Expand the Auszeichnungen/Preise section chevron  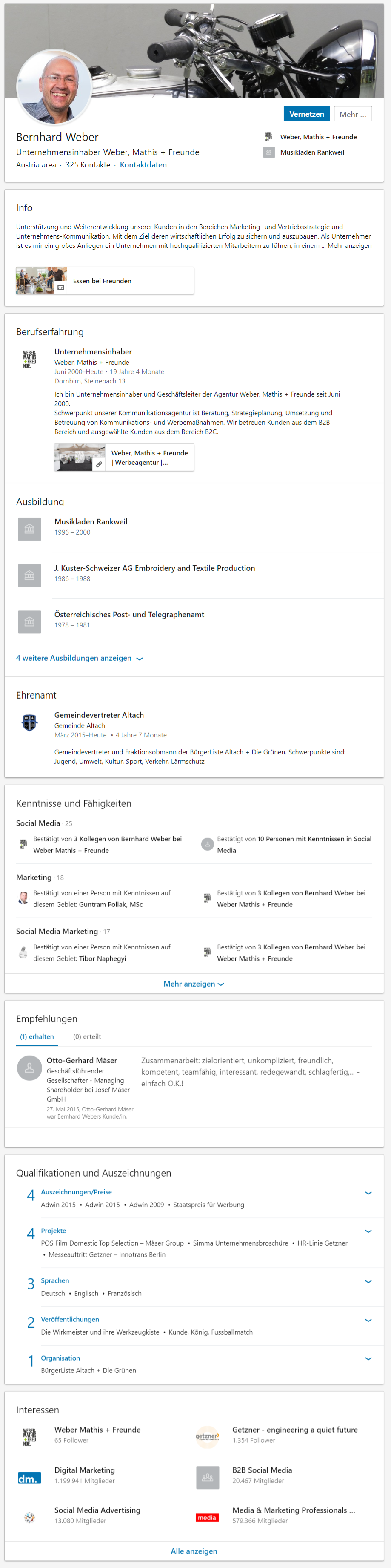click(368, 1192)
